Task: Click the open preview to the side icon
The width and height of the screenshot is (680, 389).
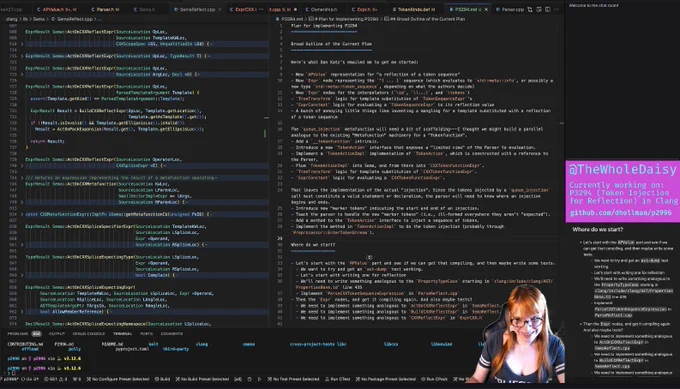Action: pyautogui.click(x=539, y=9)
